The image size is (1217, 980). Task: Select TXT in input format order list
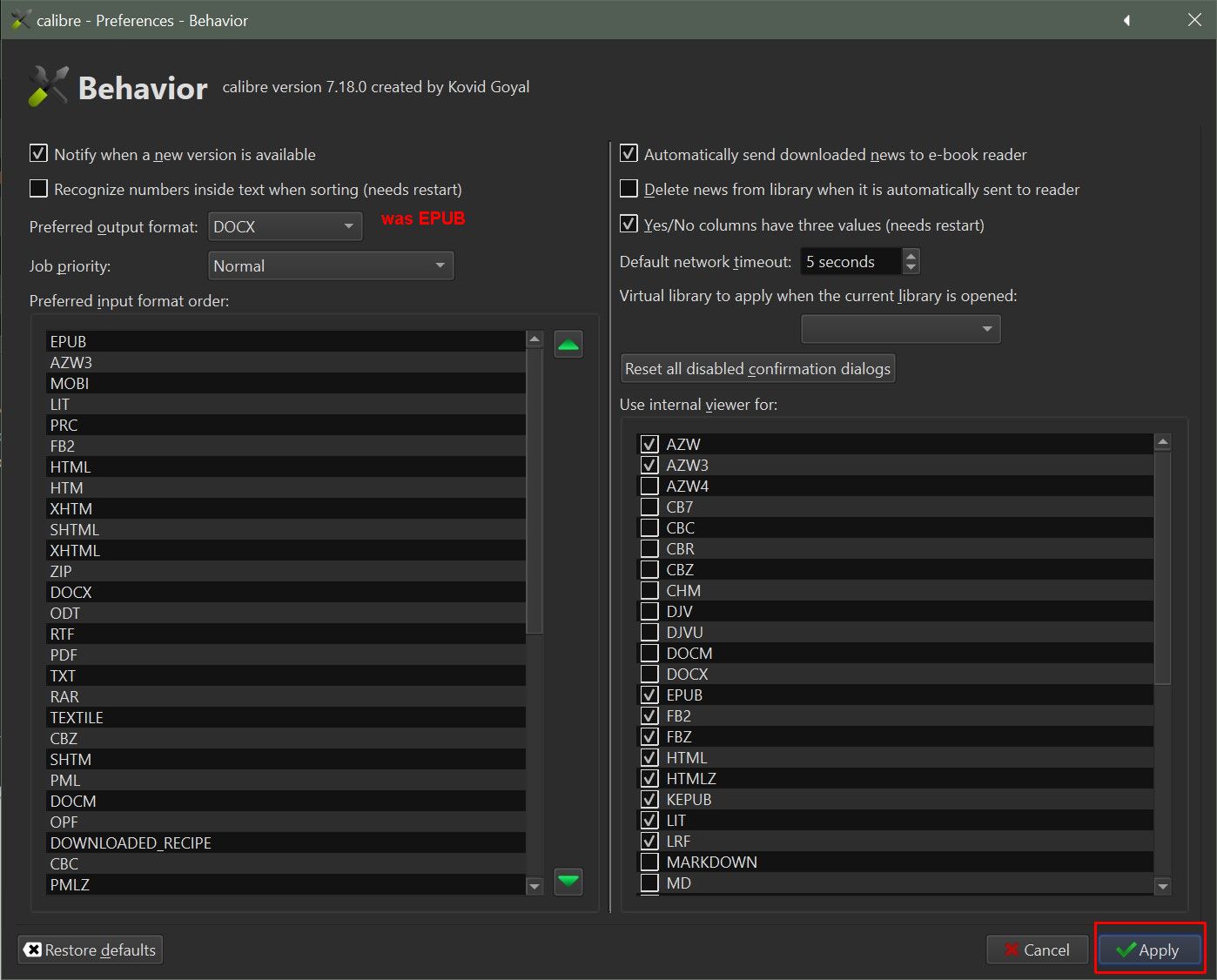coord(286,675)
